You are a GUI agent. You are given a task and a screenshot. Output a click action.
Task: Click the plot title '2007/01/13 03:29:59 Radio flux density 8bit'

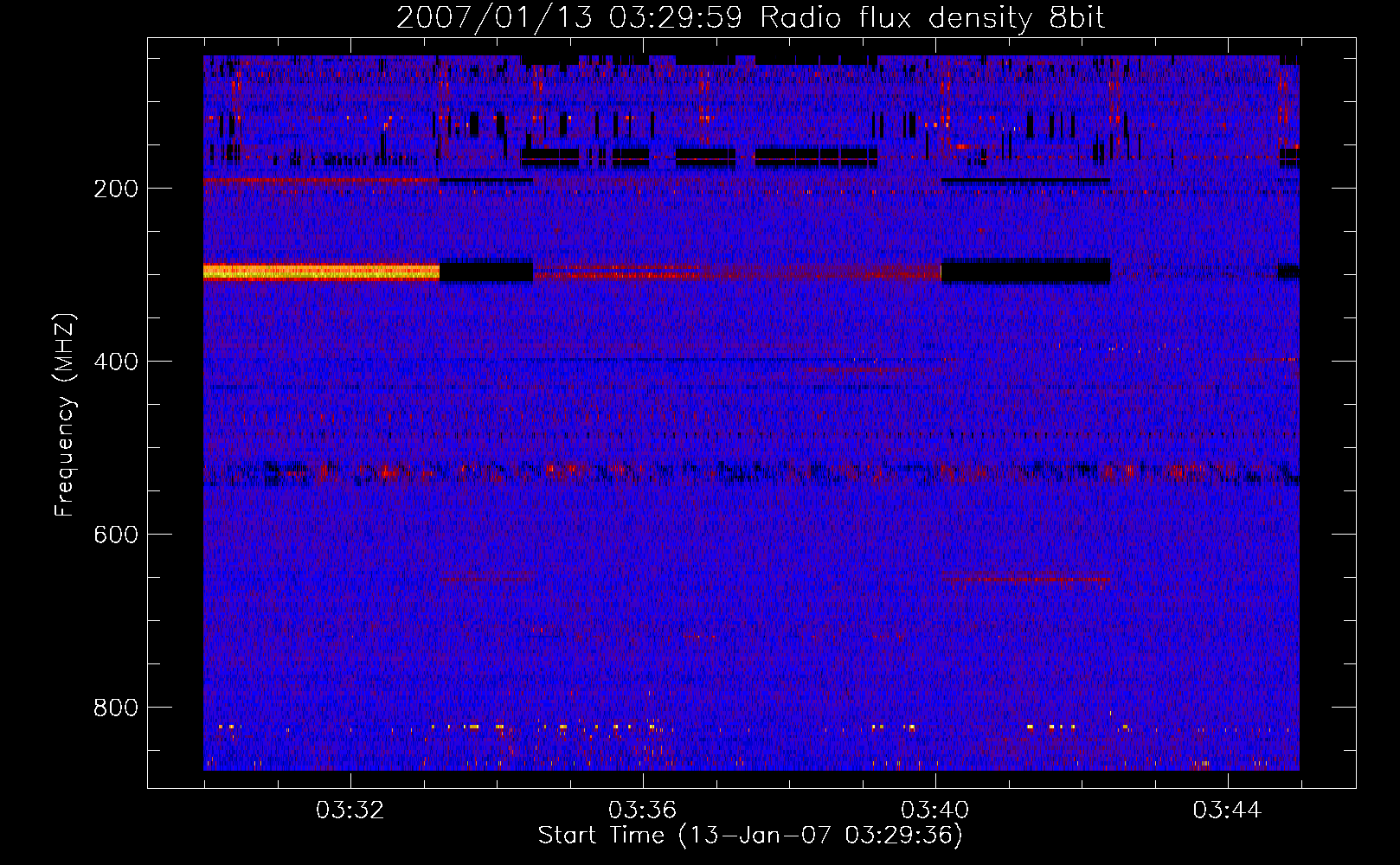coord(750,18)
